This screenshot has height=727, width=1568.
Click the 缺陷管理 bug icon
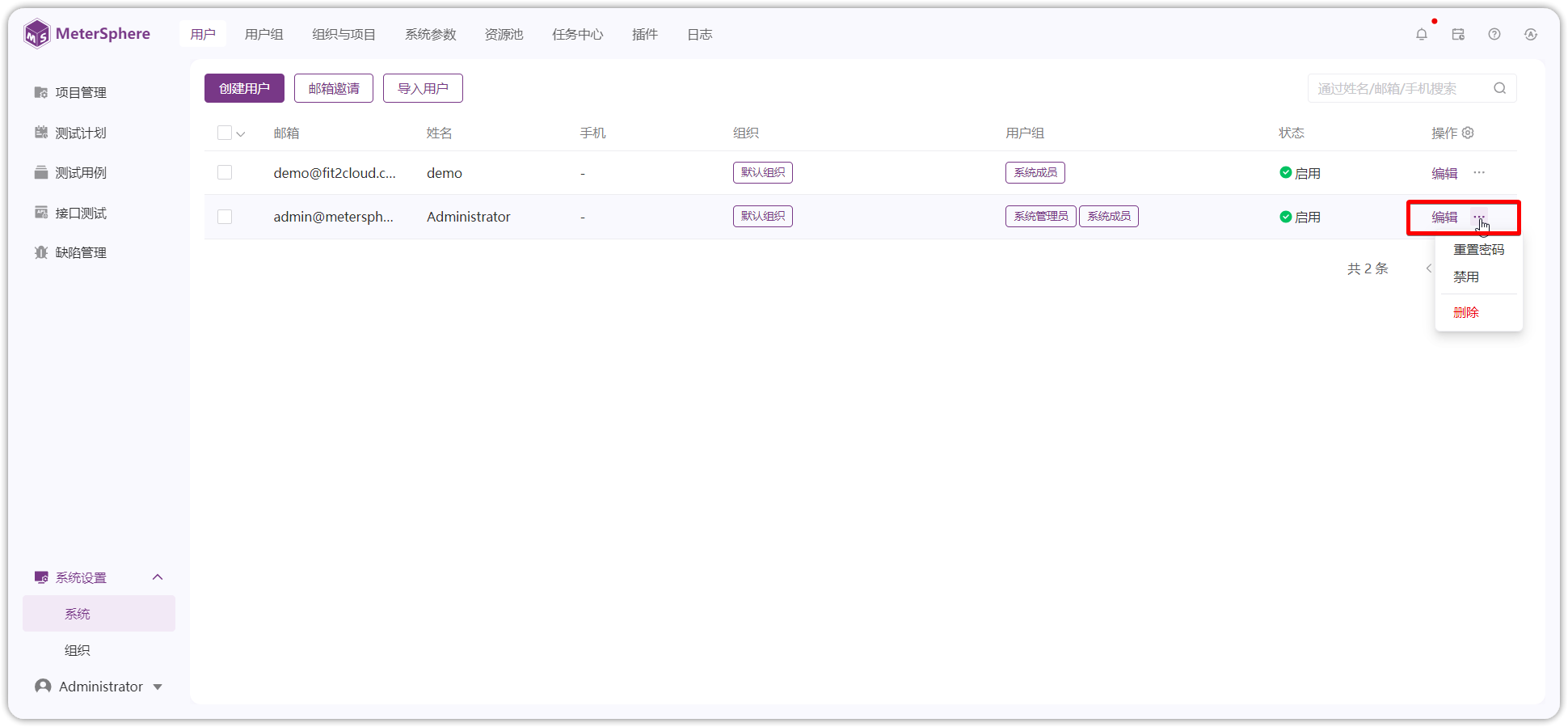[x=41, y=252]
